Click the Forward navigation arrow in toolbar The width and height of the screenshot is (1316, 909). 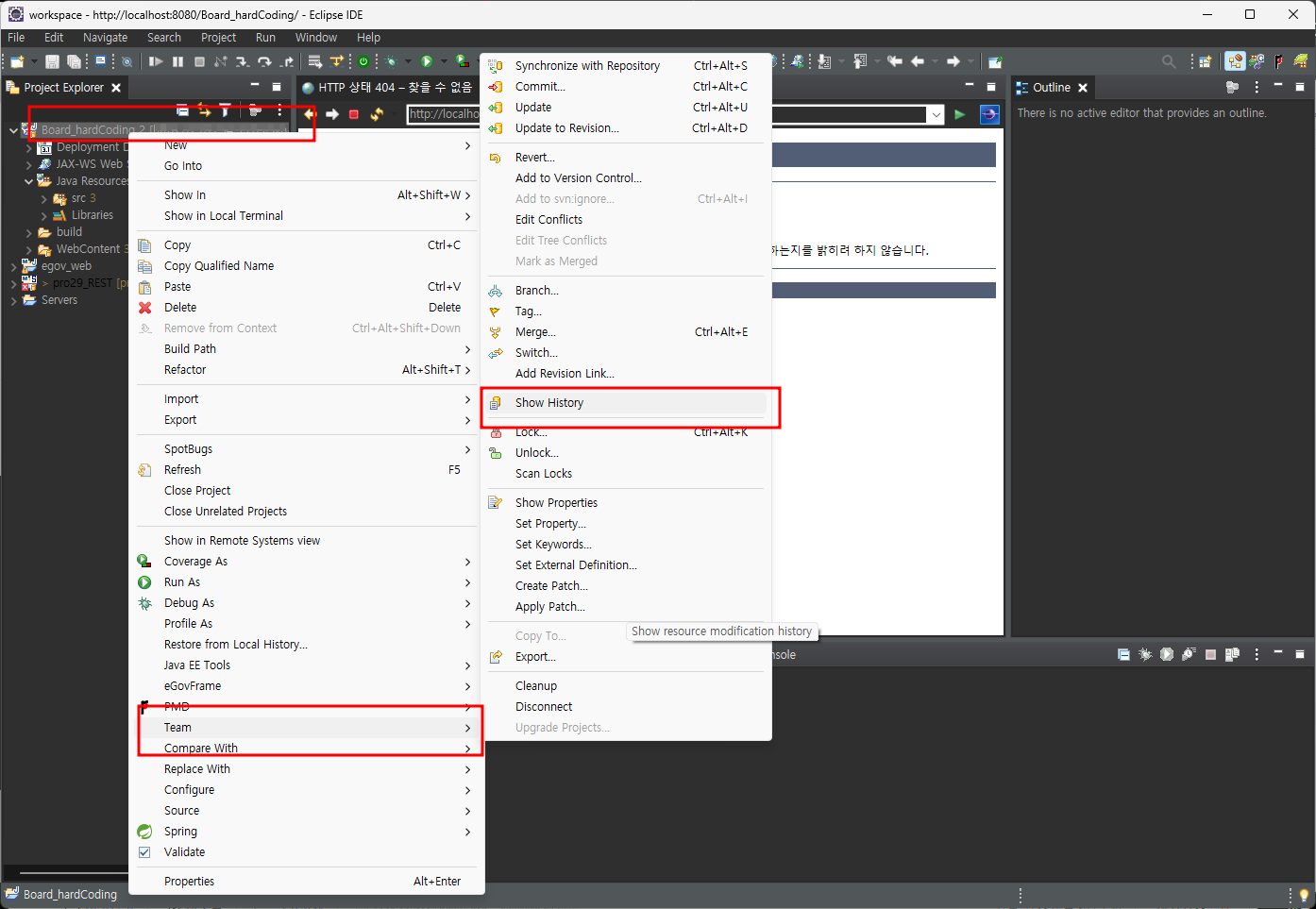(x=953, y=61)
